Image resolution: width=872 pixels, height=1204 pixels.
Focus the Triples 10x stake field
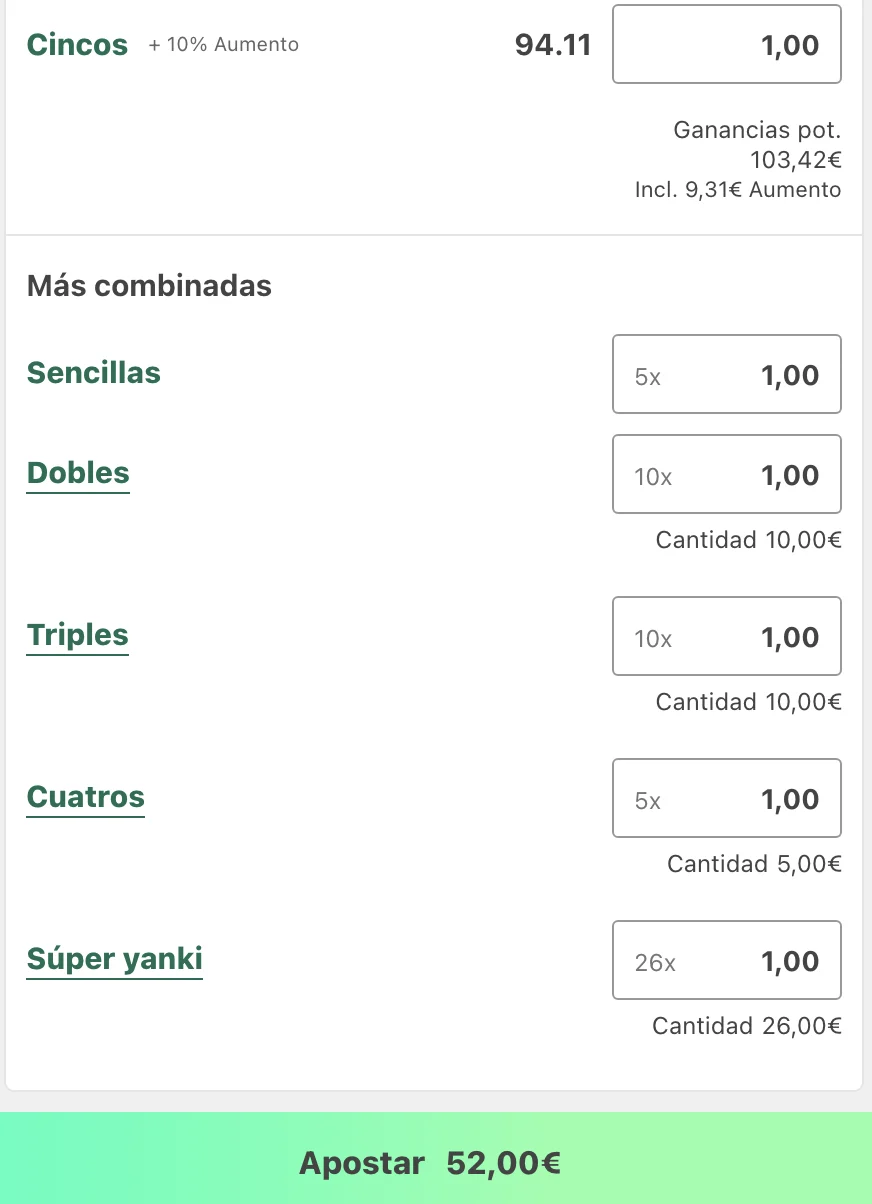tap(726, 637)
